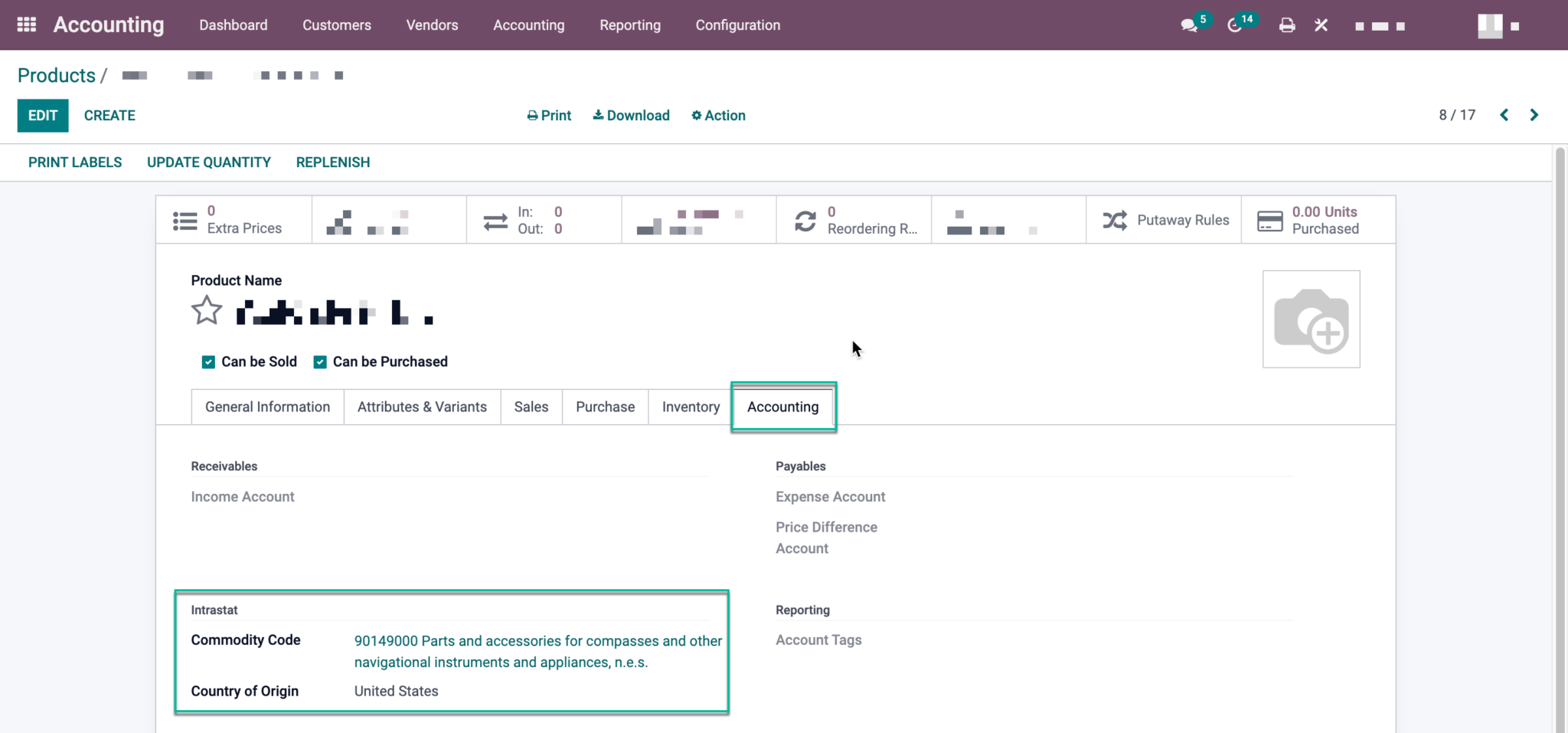Open the activities clock with 14 notifications
The width and height of the screenshot is (1568, 733).
coord(1235,25)
